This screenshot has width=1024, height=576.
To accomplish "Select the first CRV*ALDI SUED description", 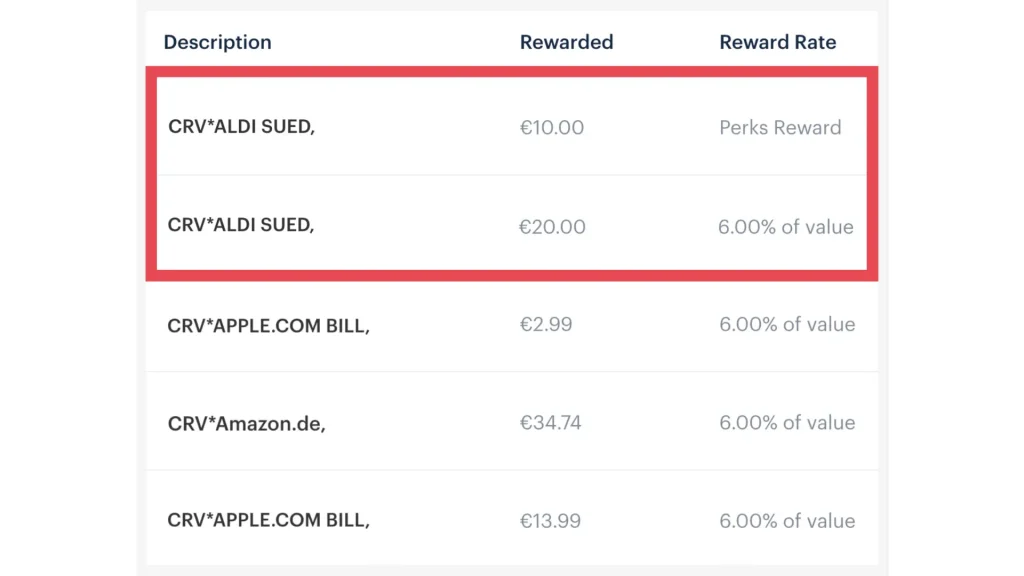I will (x=241, y=128).
